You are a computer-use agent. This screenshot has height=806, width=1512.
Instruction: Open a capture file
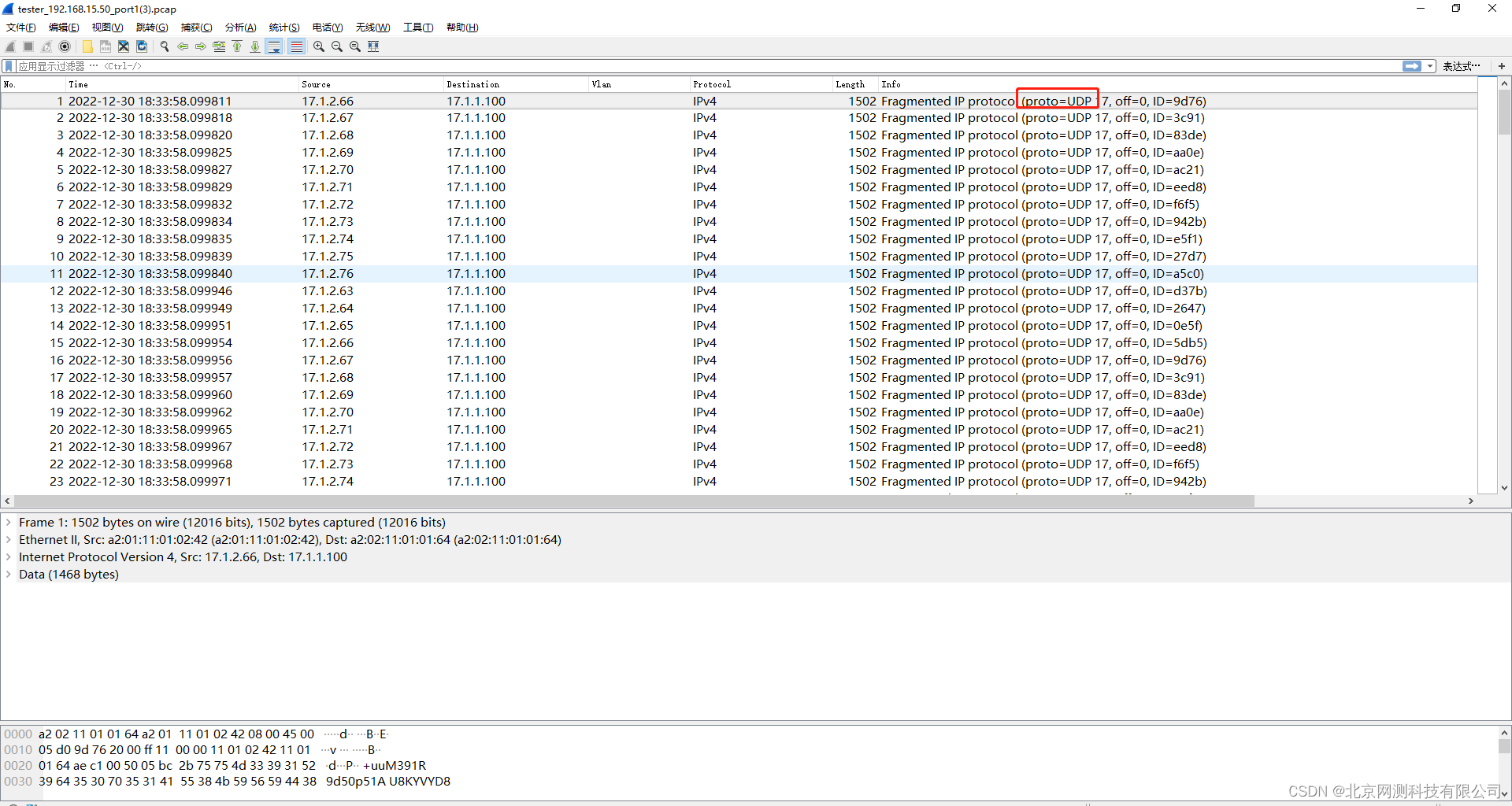[x=87, y=46]
